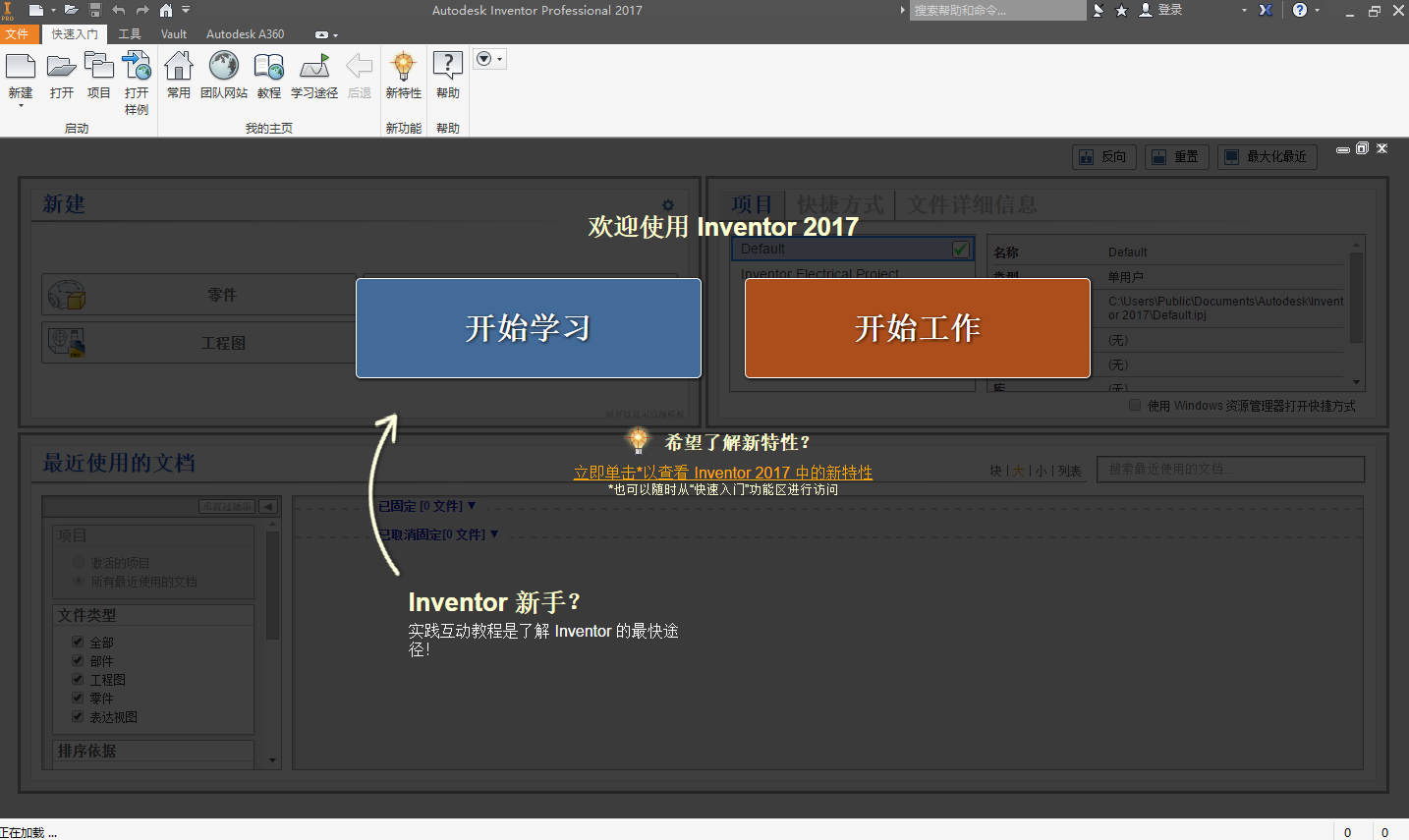Viewport: 1409px width, 840px height.
Task: Enable 使用 Windows 资源管理器打开快捷方式 checkbox
Action: (x=1135, y=405)
